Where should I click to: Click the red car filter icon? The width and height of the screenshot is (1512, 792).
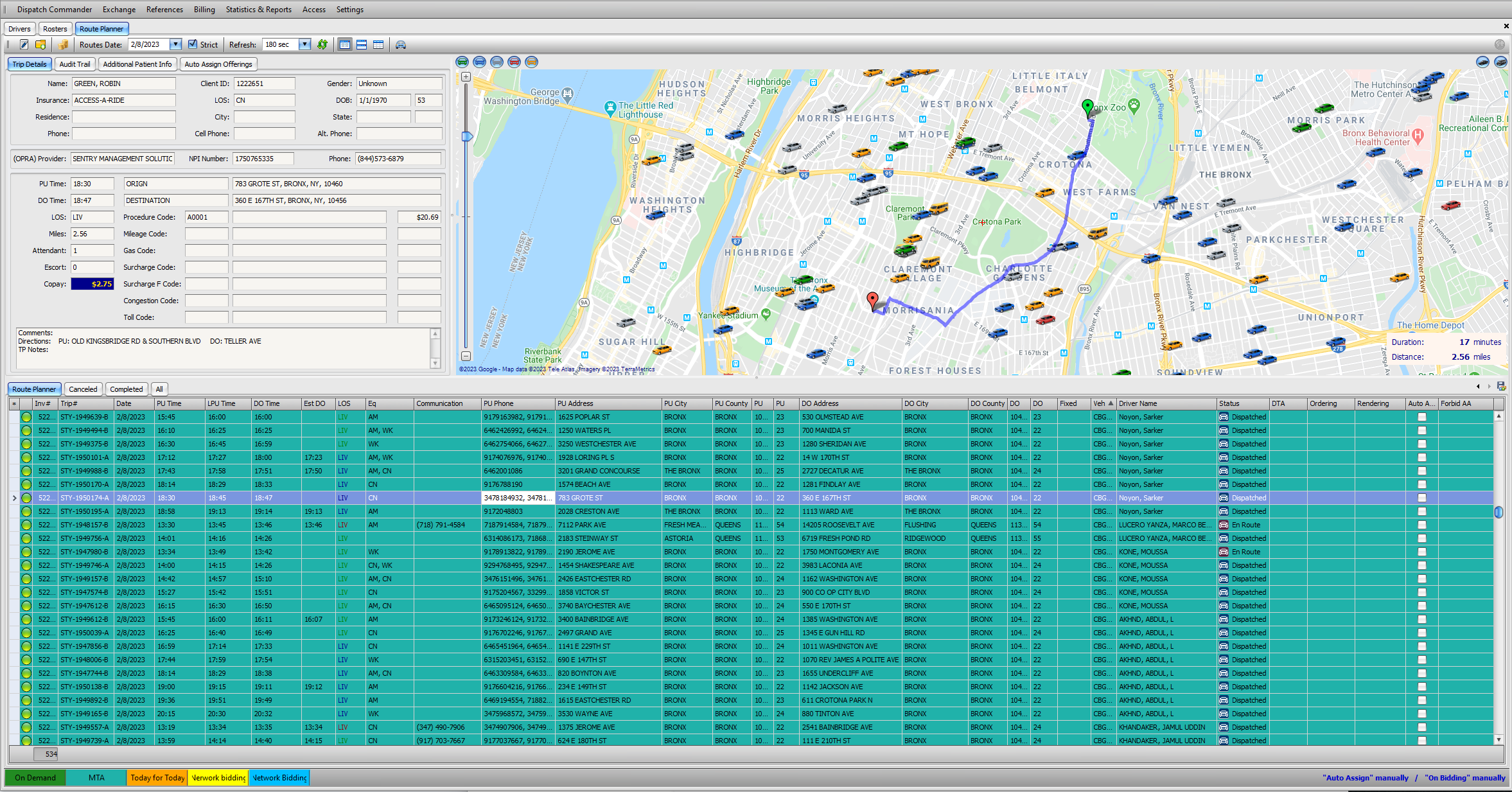coord(514,62)
